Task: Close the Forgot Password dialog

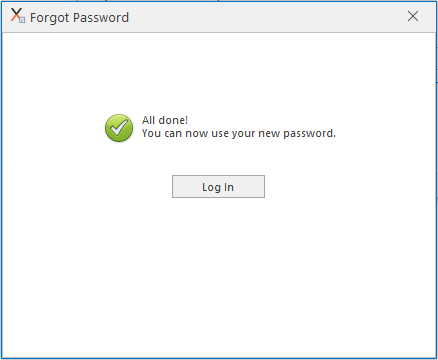Action: coord(413,16)
